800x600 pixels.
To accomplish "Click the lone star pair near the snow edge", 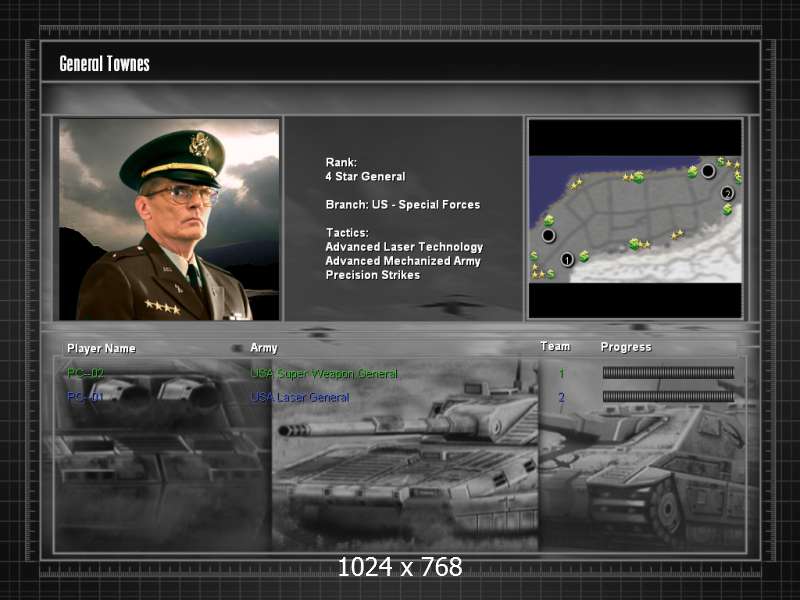I will pos(677,235).
